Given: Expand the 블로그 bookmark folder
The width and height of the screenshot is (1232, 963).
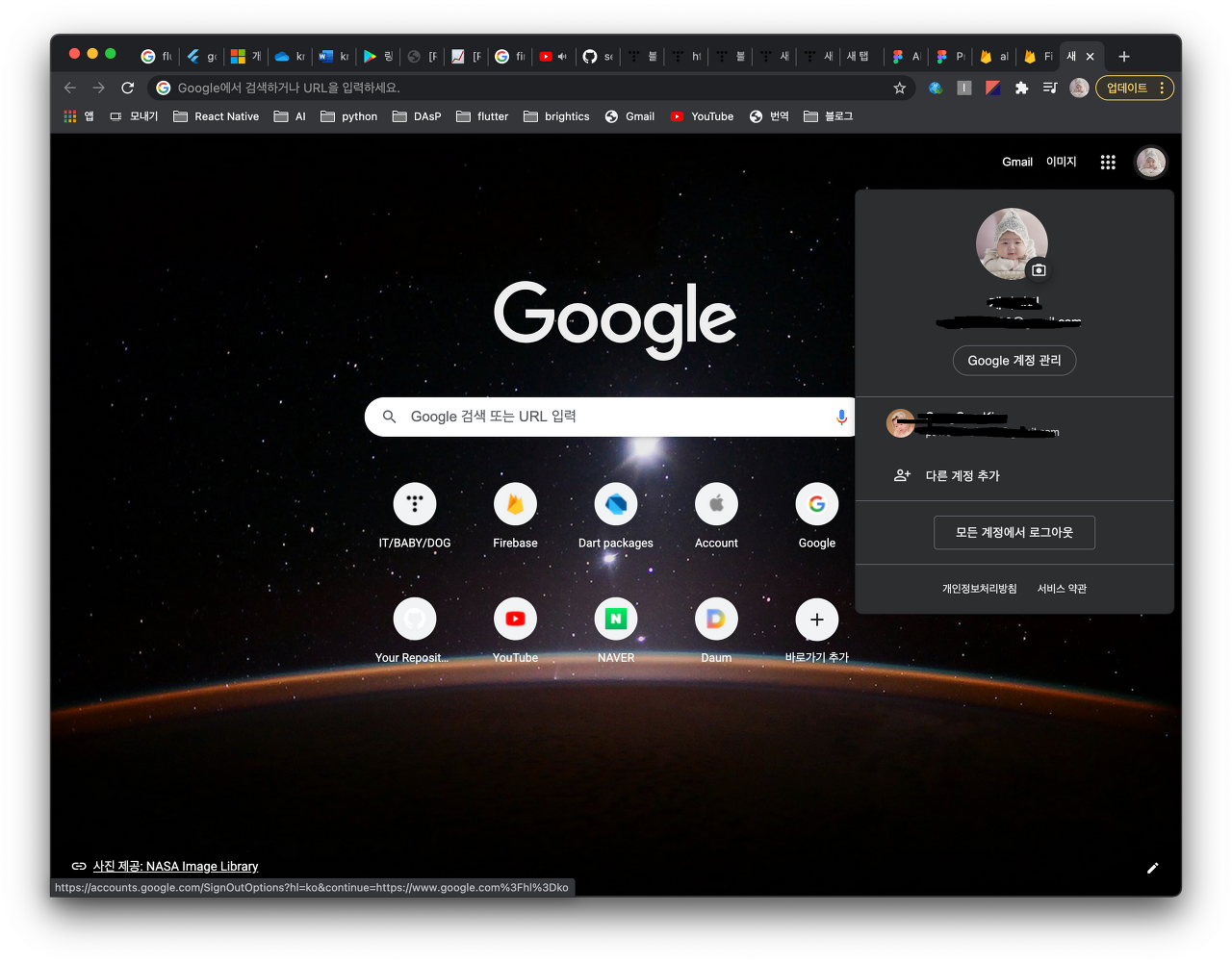Looking at the screenshot, I should point(829,116).
